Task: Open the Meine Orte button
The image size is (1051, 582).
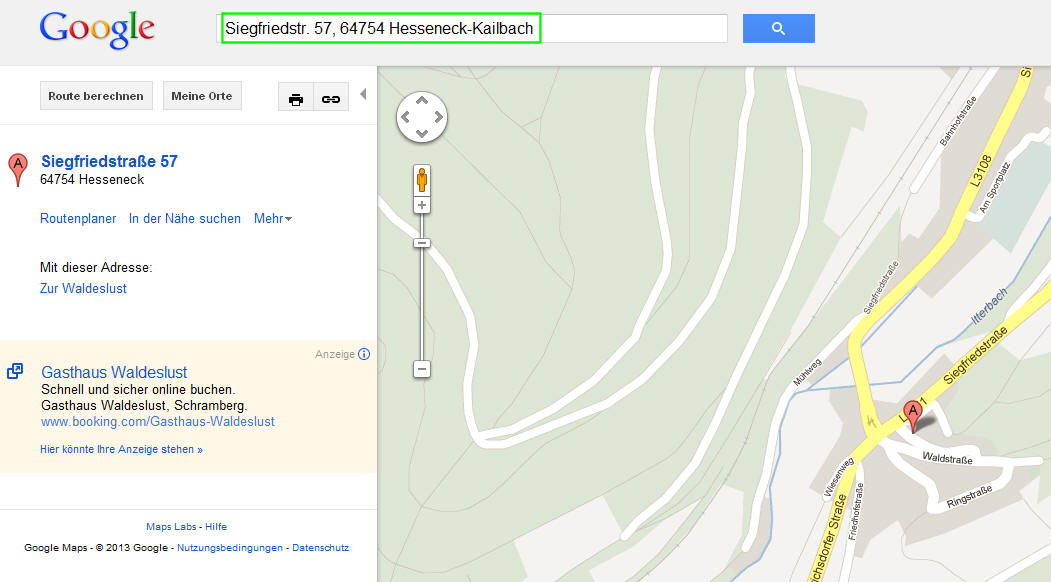Action: pos(202,96)
